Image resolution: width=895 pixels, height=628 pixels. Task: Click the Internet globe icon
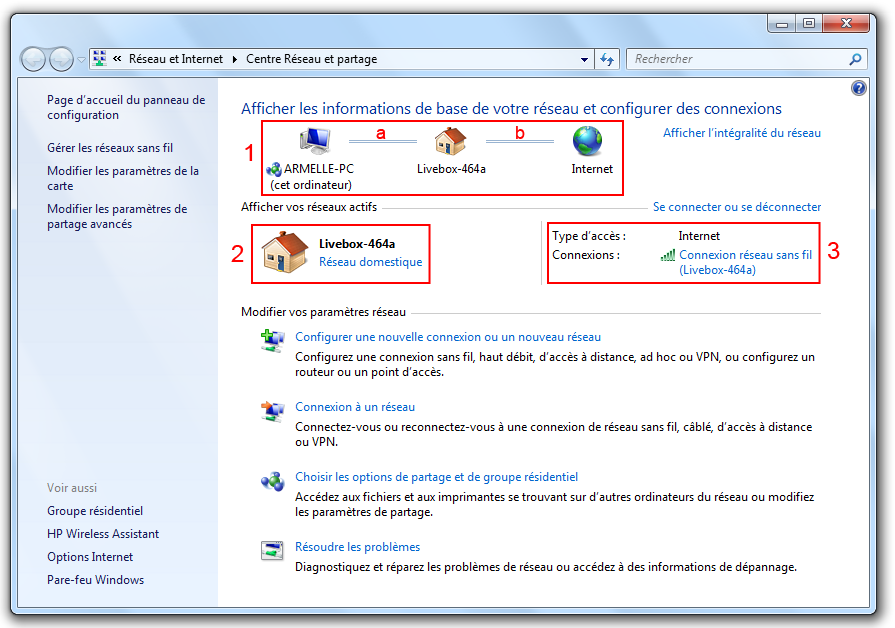587,141
